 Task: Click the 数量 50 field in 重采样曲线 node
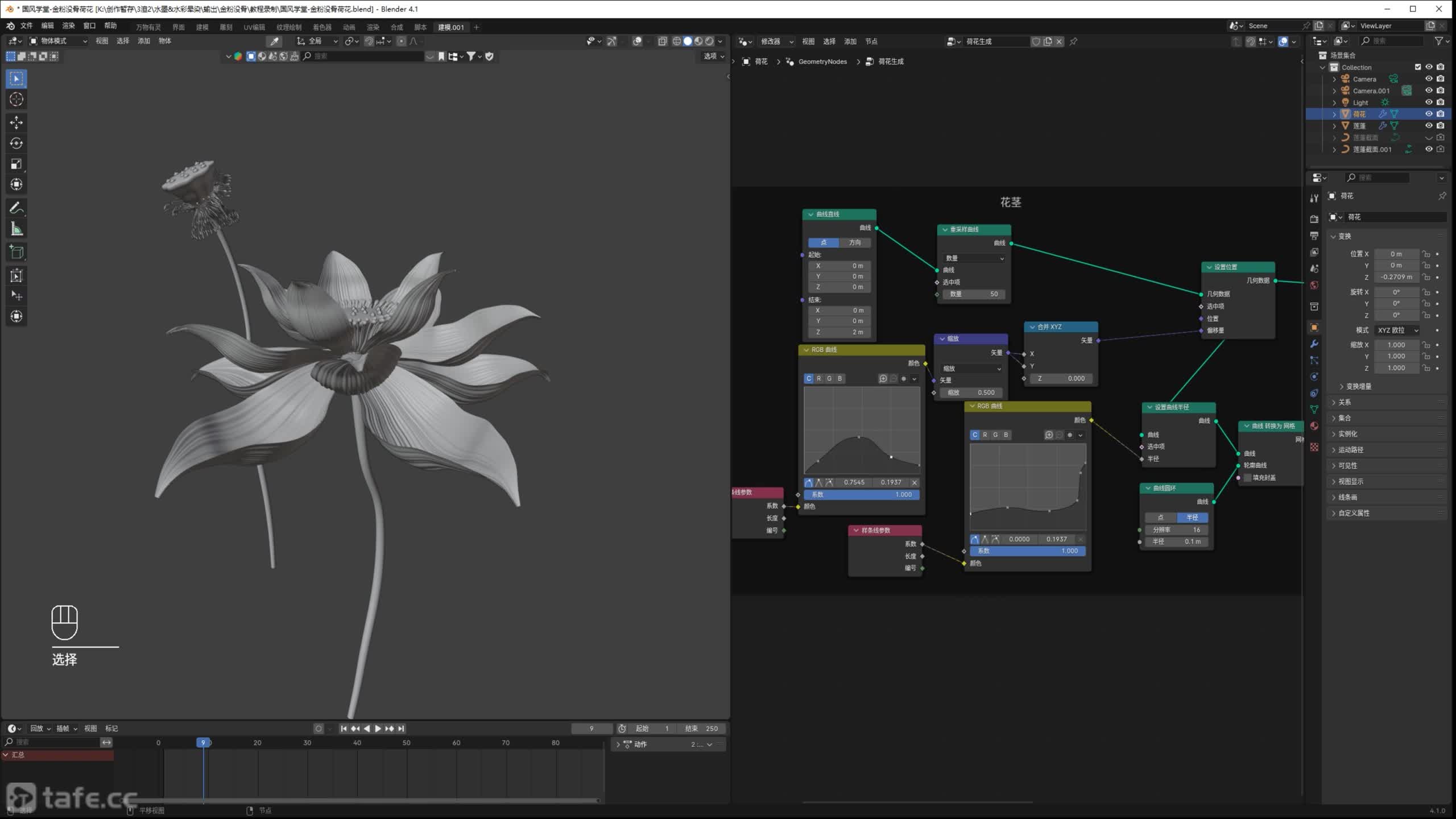[974, 294]
